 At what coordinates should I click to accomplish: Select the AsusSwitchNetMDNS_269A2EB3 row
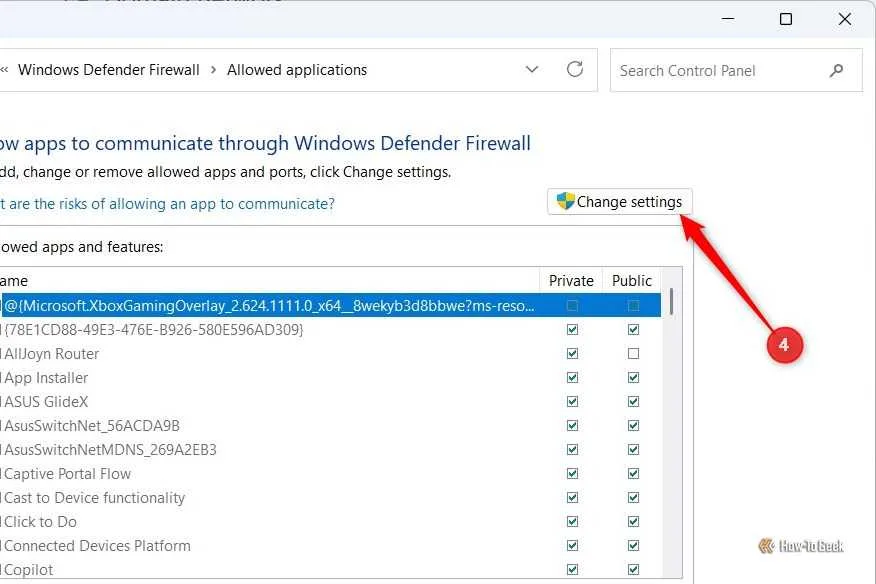tap(330, 450)
